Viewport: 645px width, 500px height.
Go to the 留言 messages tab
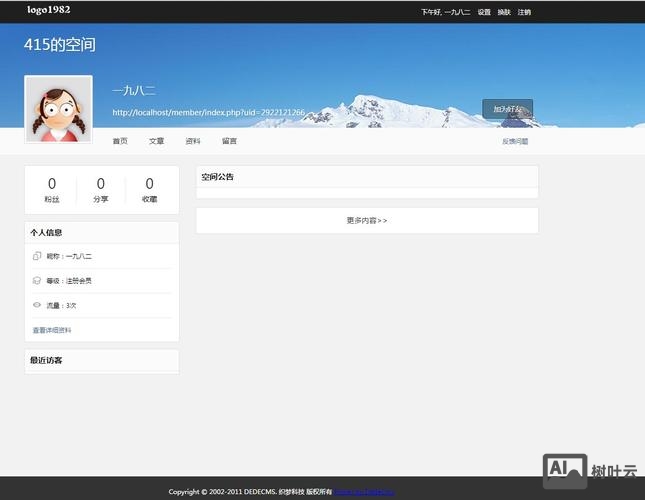pos(229,141)
